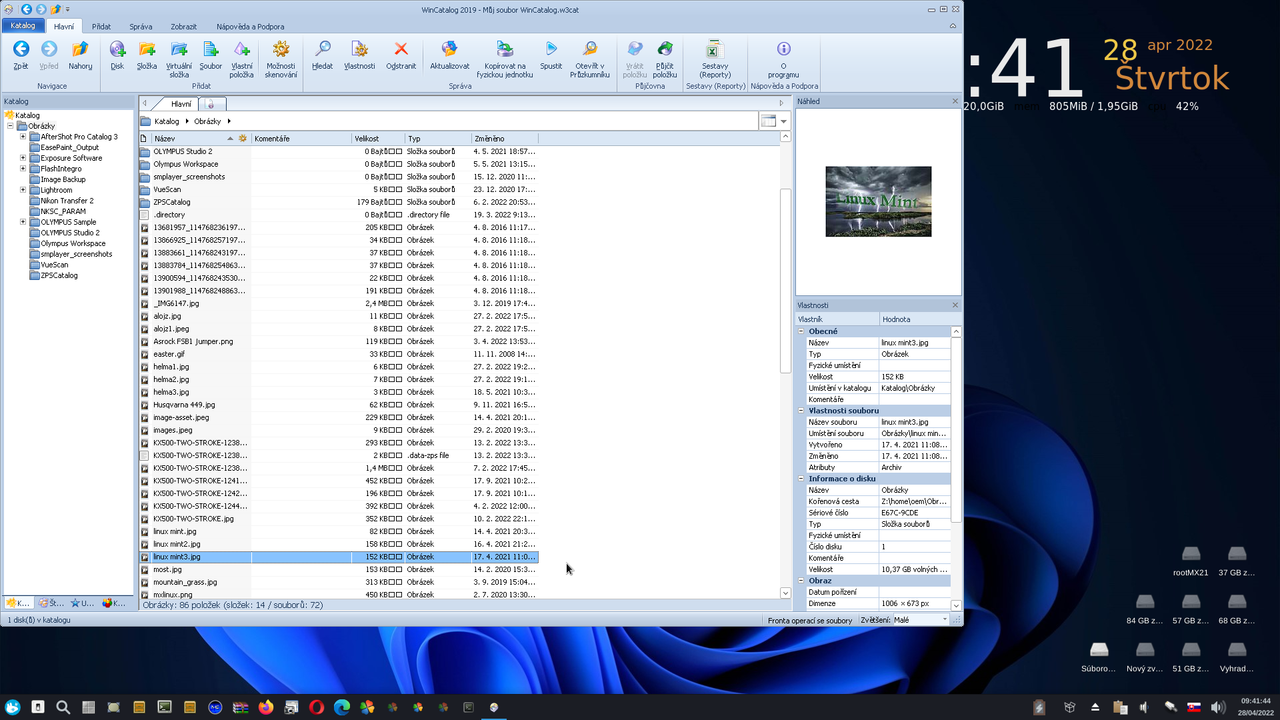Select VueScan folder in catalog tree

tap(54, 265)
